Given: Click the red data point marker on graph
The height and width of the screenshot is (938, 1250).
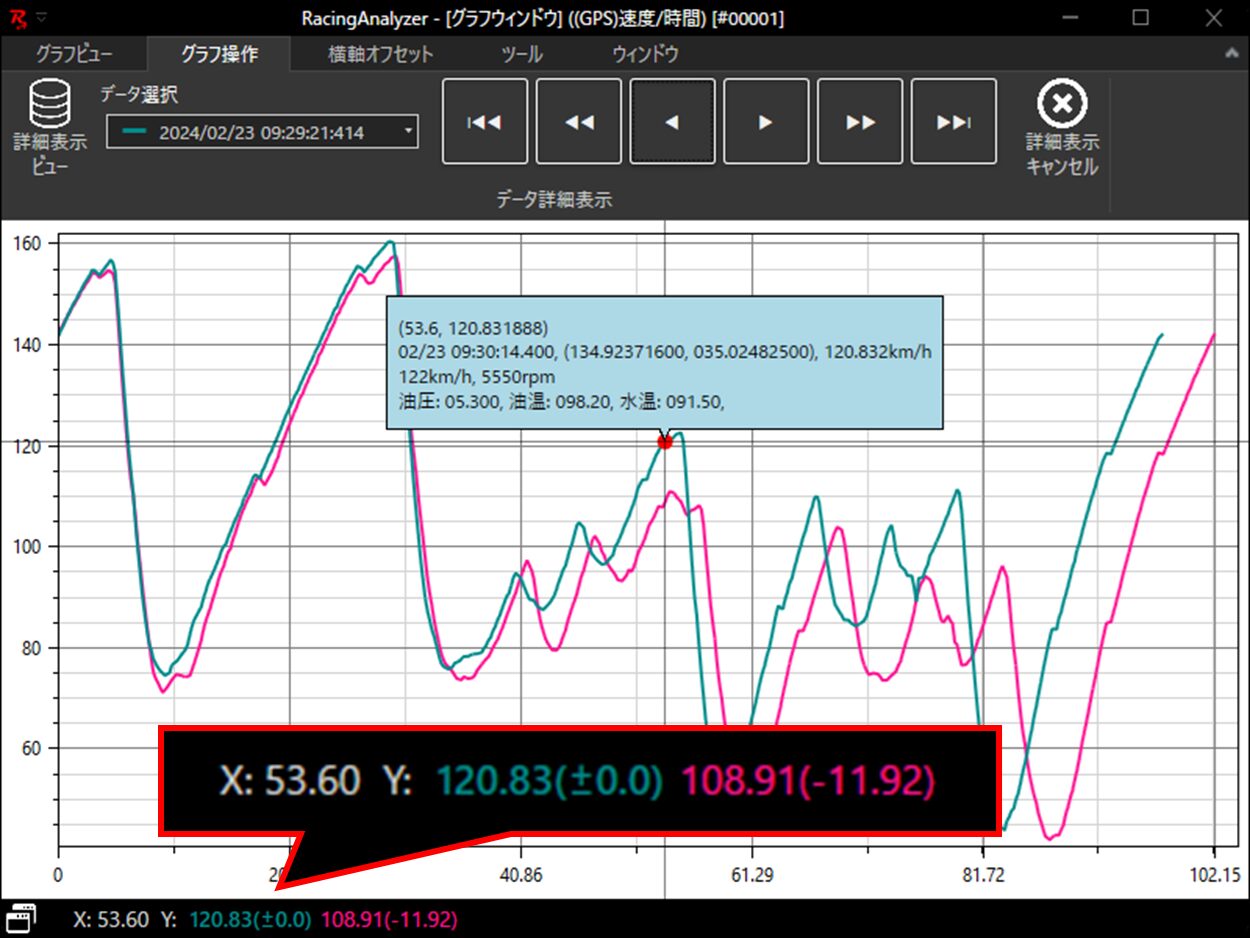Looking at the screenshot, I should click(x=665, y=441).
